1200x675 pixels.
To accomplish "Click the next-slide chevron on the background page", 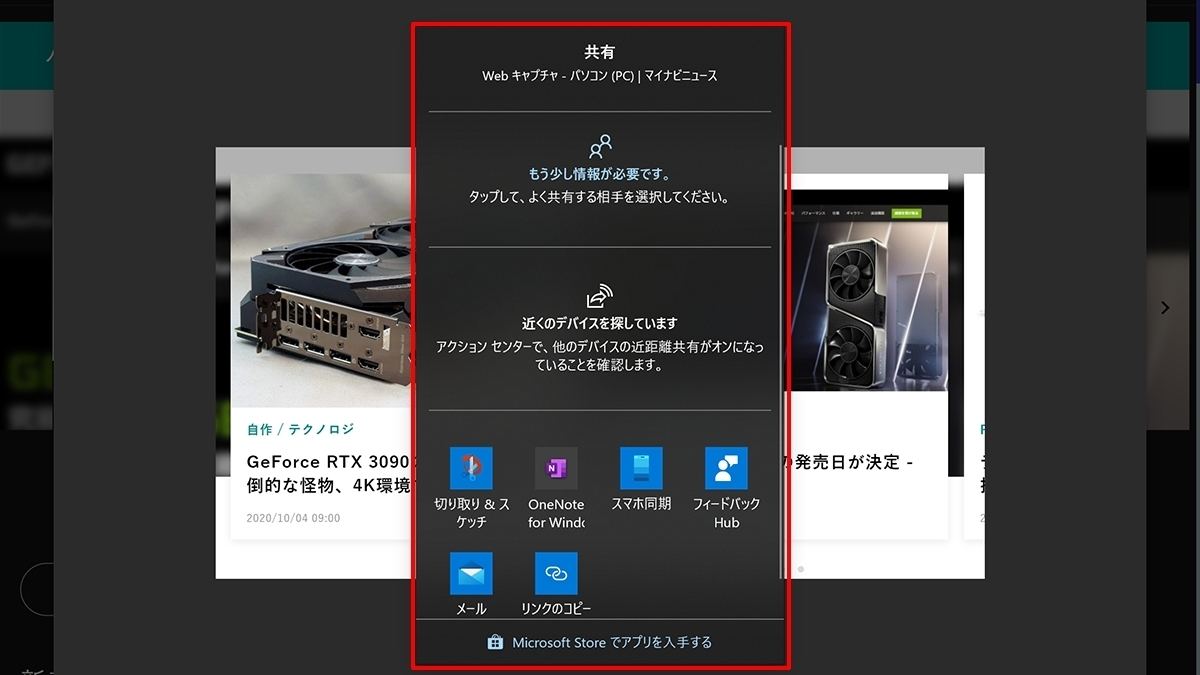I will 1165,308.
